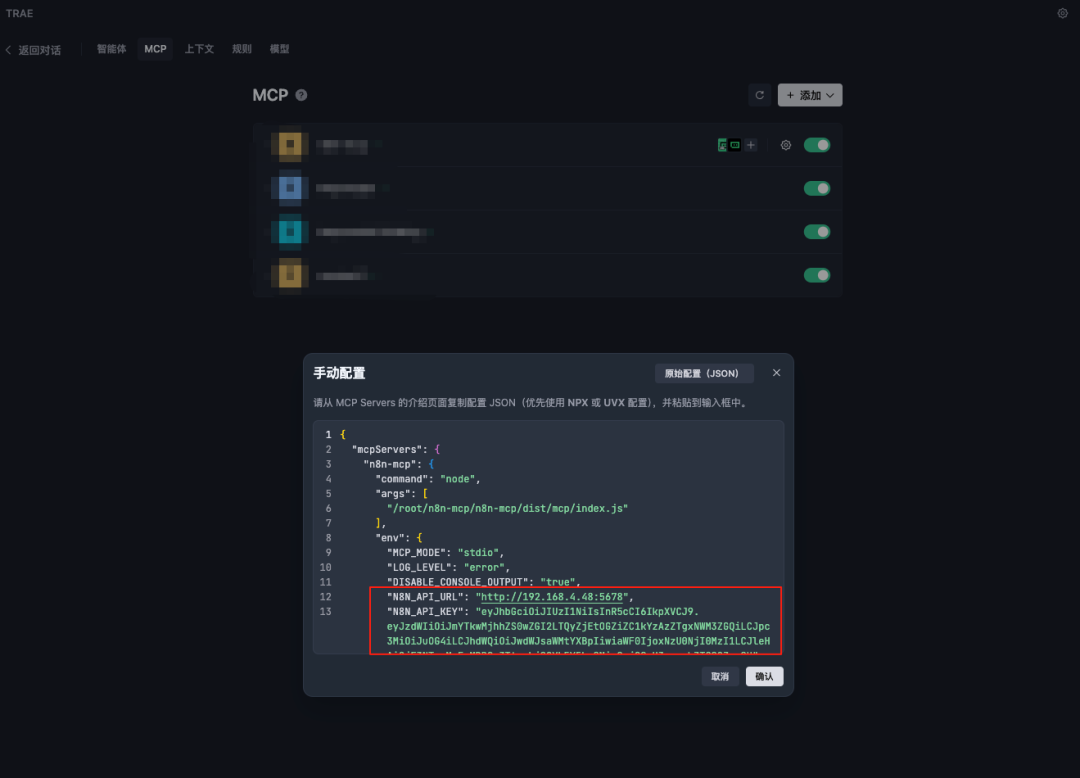Viewport: 1080px width, 778px height.
Task: Click the terminal badge on the first server row
Action: pos(736,144)
